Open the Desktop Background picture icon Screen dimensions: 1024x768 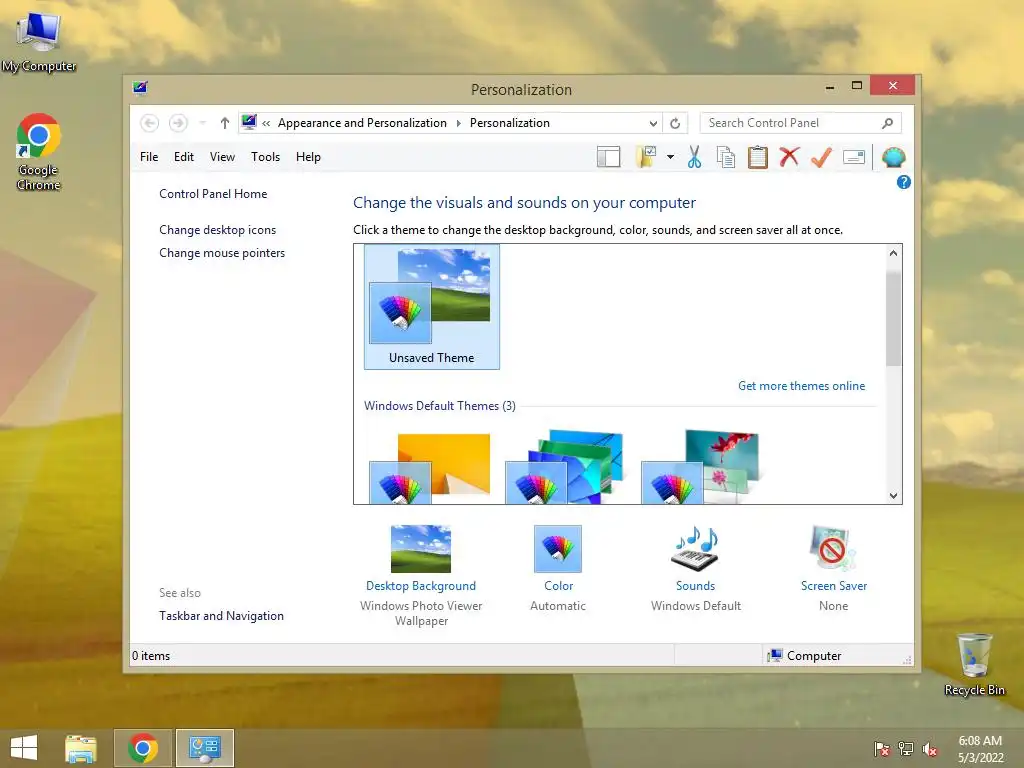tap(421, 549)
